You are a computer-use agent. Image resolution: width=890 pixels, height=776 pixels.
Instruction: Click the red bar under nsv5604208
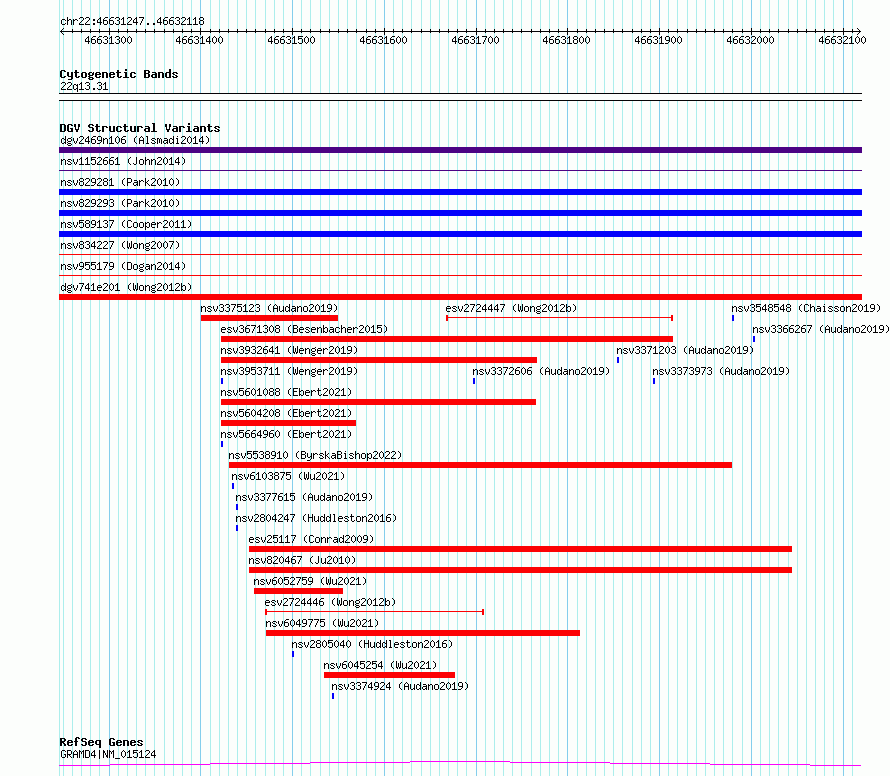click(x=288, y=423)
